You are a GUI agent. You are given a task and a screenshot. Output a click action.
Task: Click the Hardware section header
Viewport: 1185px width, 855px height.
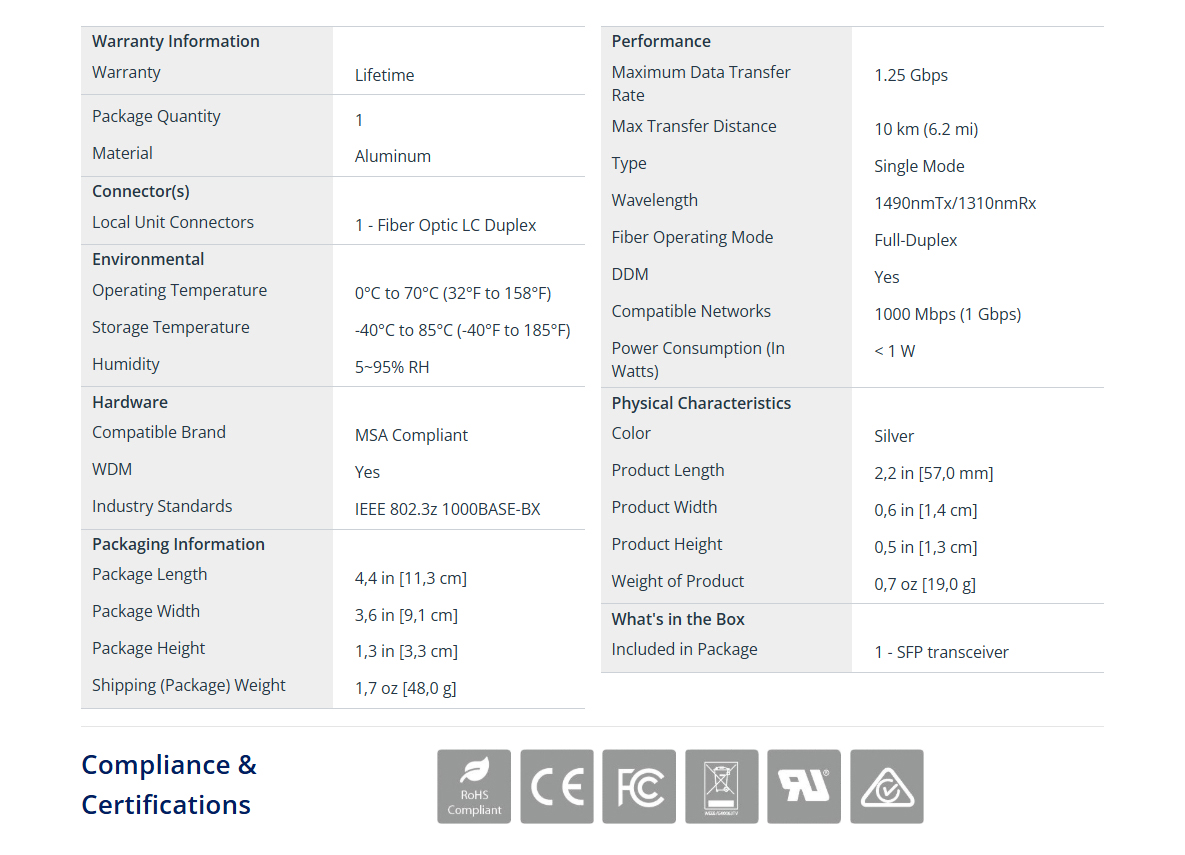130,402
